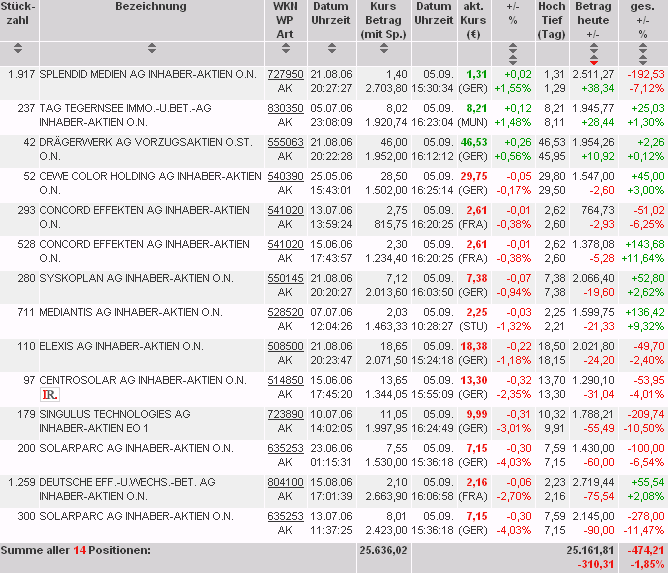
Task: Click the Stückzahl value 1.259
Action: pos(22,482)
